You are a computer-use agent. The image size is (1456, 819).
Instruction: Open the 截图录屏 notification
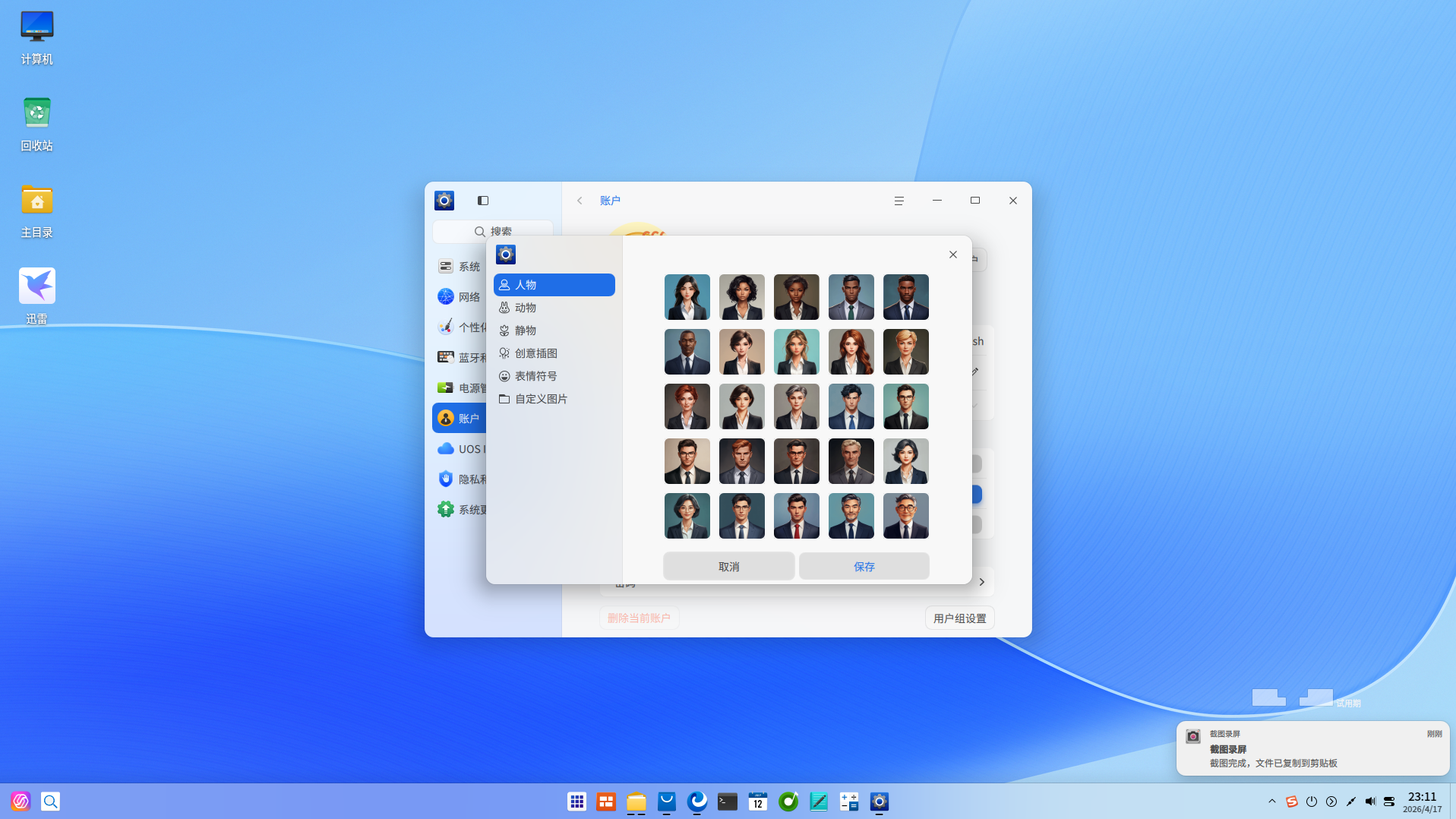coord(1313,748)
